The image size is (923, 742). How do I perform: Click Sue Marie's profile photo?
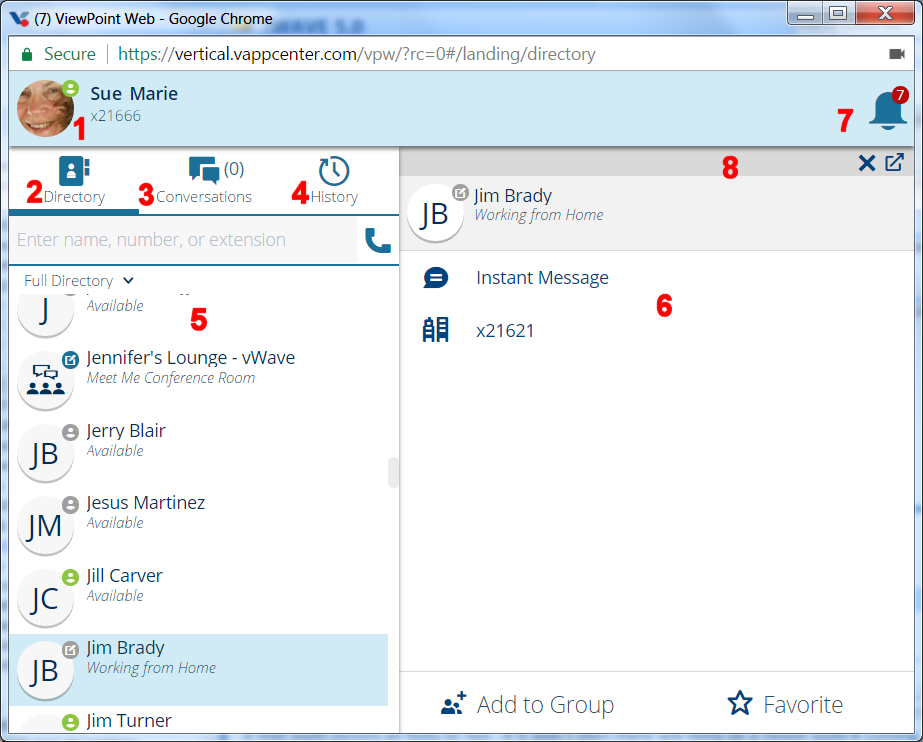45,108
